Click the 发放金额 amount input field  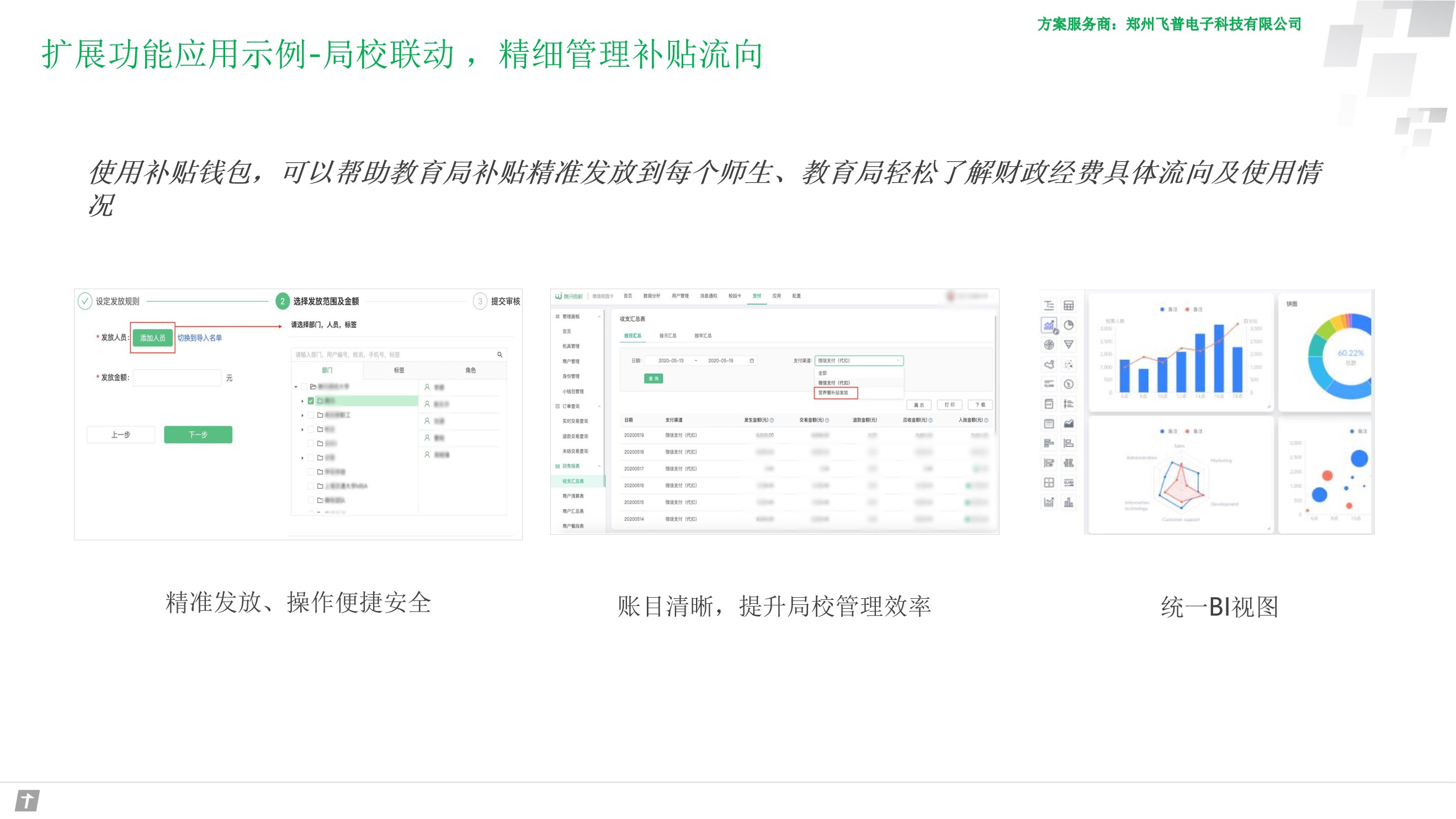[x=177, y=377]
